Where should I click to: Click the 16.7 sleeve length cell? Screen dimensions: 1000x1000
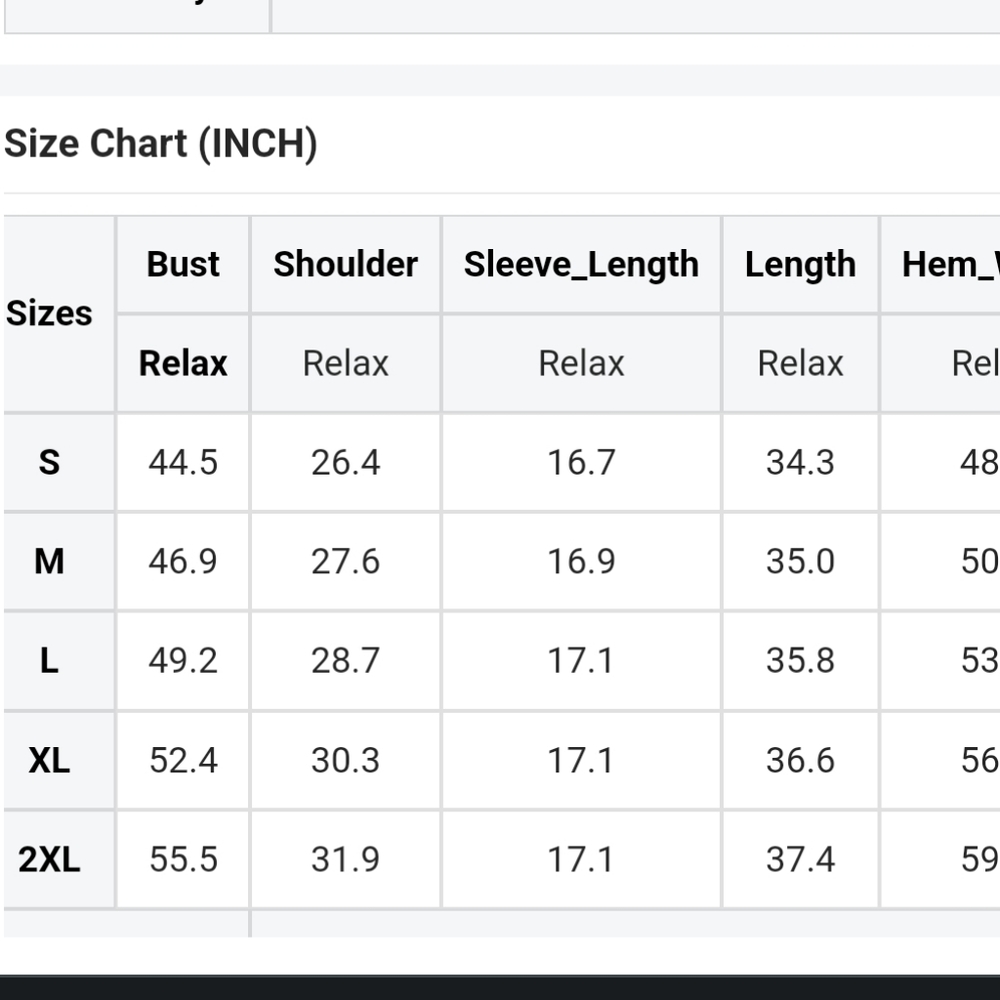coord(581,462)
